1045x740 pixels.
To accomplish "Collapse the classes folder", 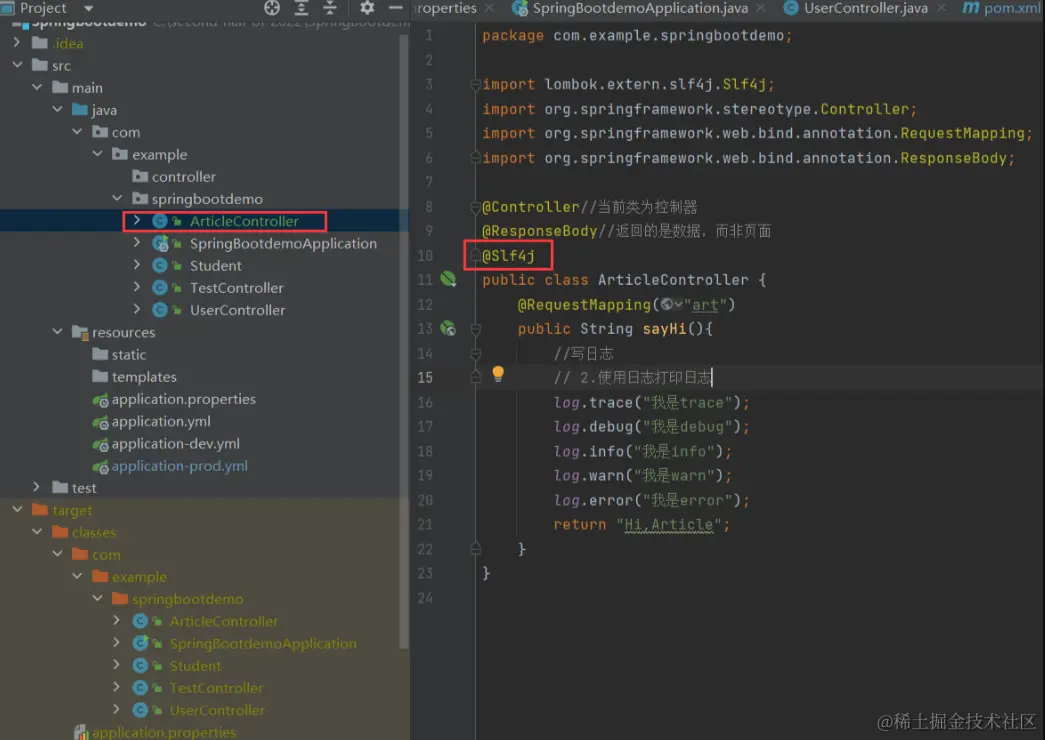I will [37, 532].
